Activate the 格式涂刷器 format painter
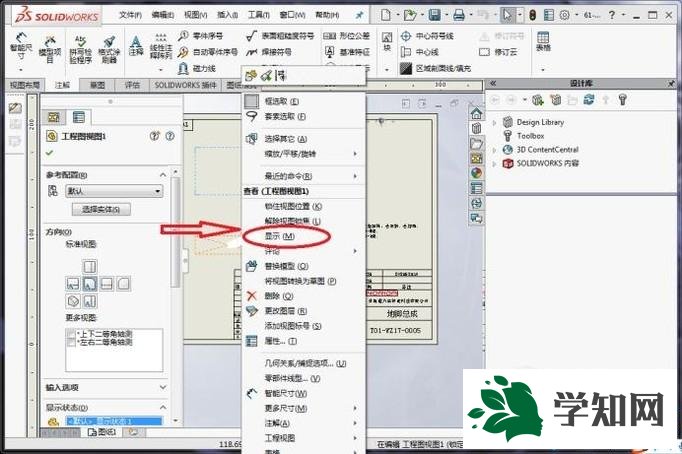The image size is (682, 454). coord(109,49)
